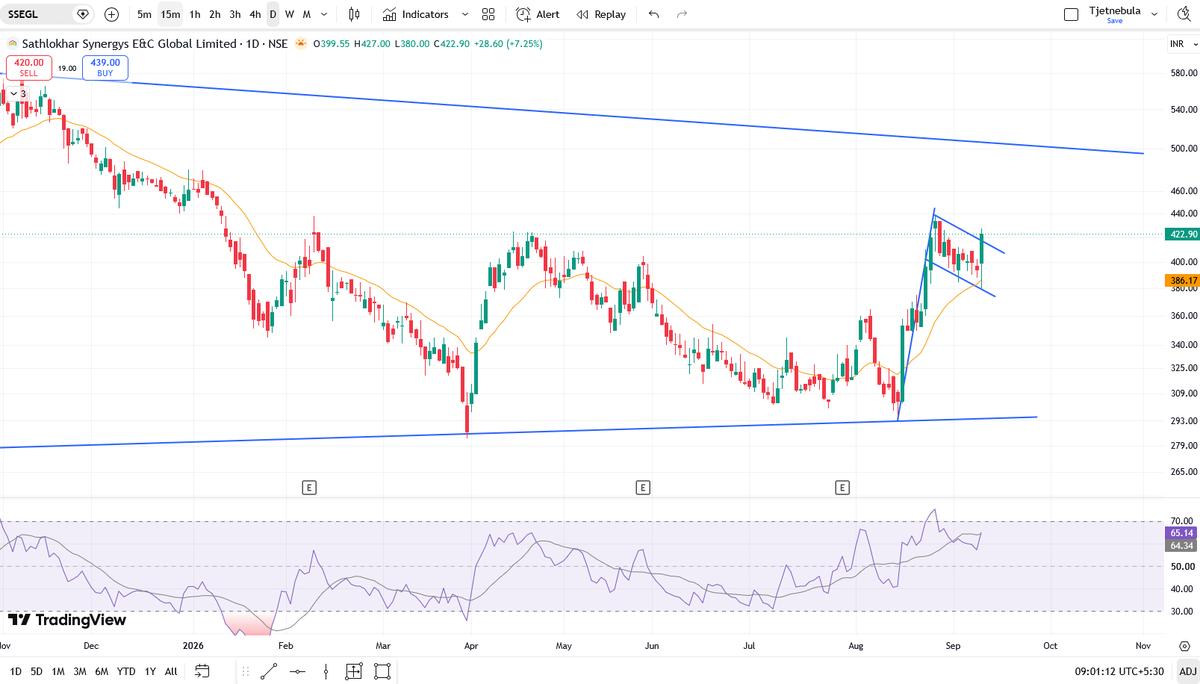This screenshot has width=1200, height=684.
Task: Open the go-to-date calendar icon
Action: 201,671
